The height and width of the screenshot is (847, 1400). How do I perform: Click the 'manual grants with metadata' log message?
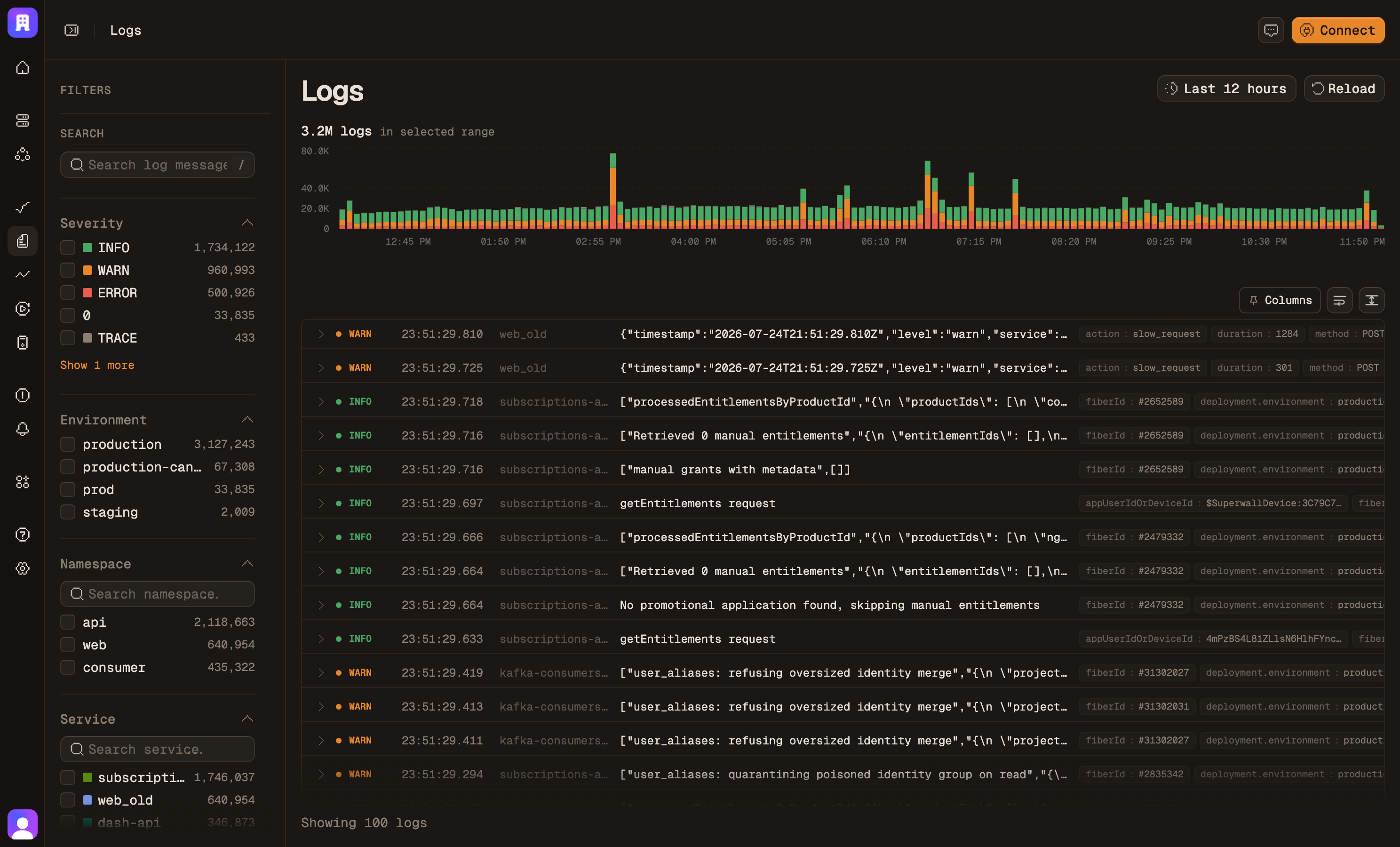pos(735,470)
